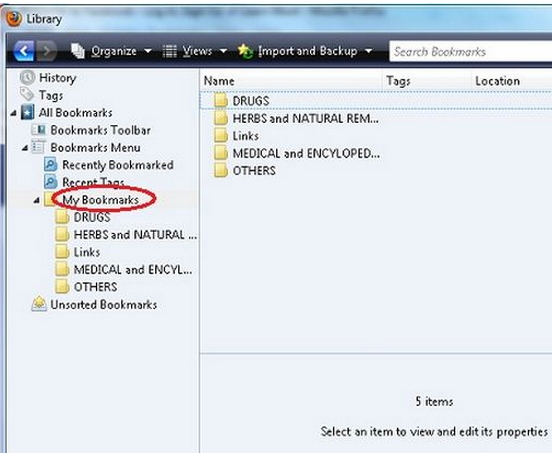This screenshot has height=454, width=552.
Task: Click the Views dropdown arrow
Action: (x=224, y=51)
